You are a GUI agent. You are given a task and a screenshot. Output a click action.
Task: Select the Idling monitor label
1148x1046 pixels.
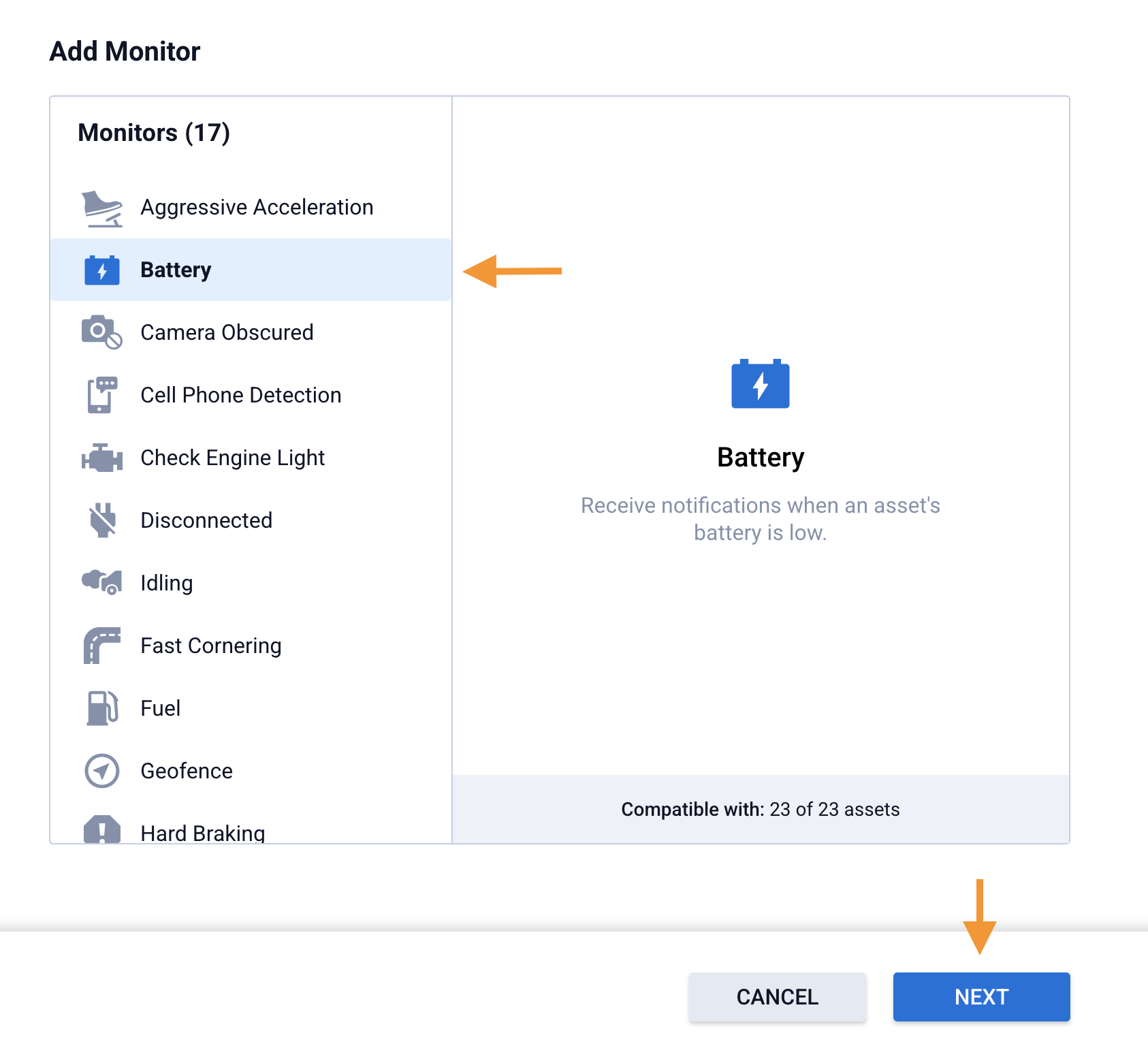(x=167, y=584)
